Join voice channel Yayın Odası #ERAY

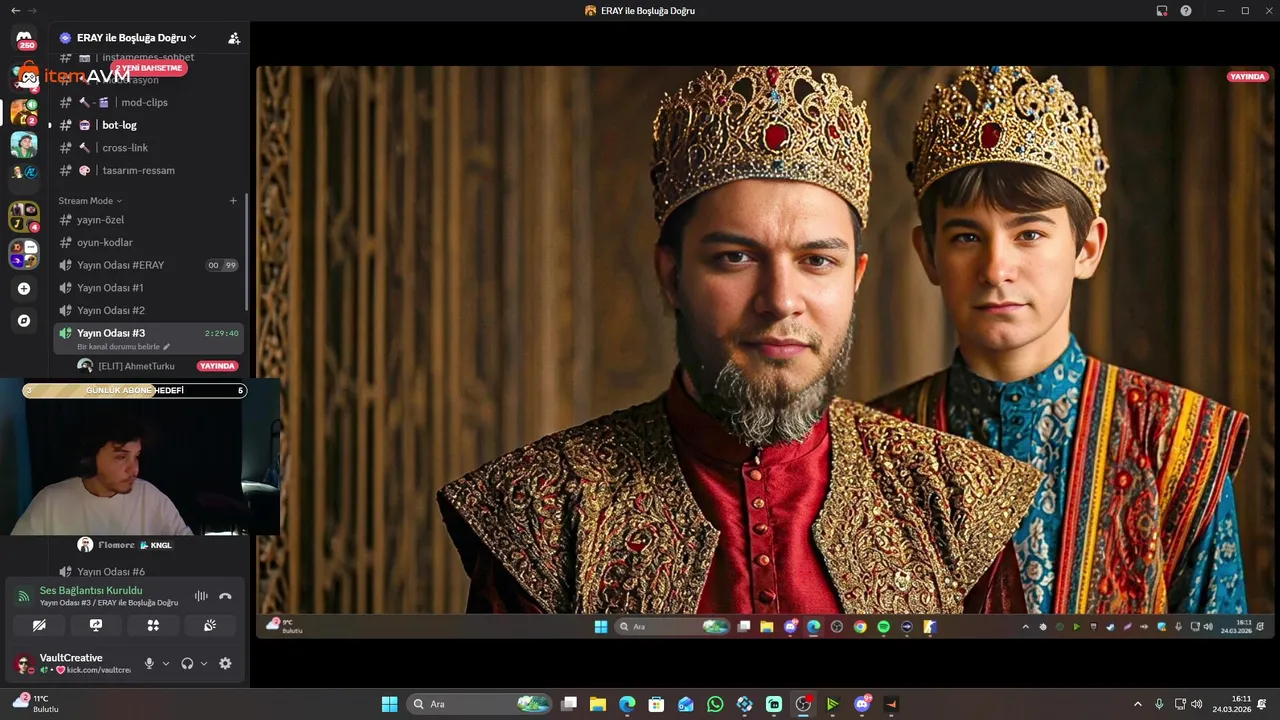(148, 265)
